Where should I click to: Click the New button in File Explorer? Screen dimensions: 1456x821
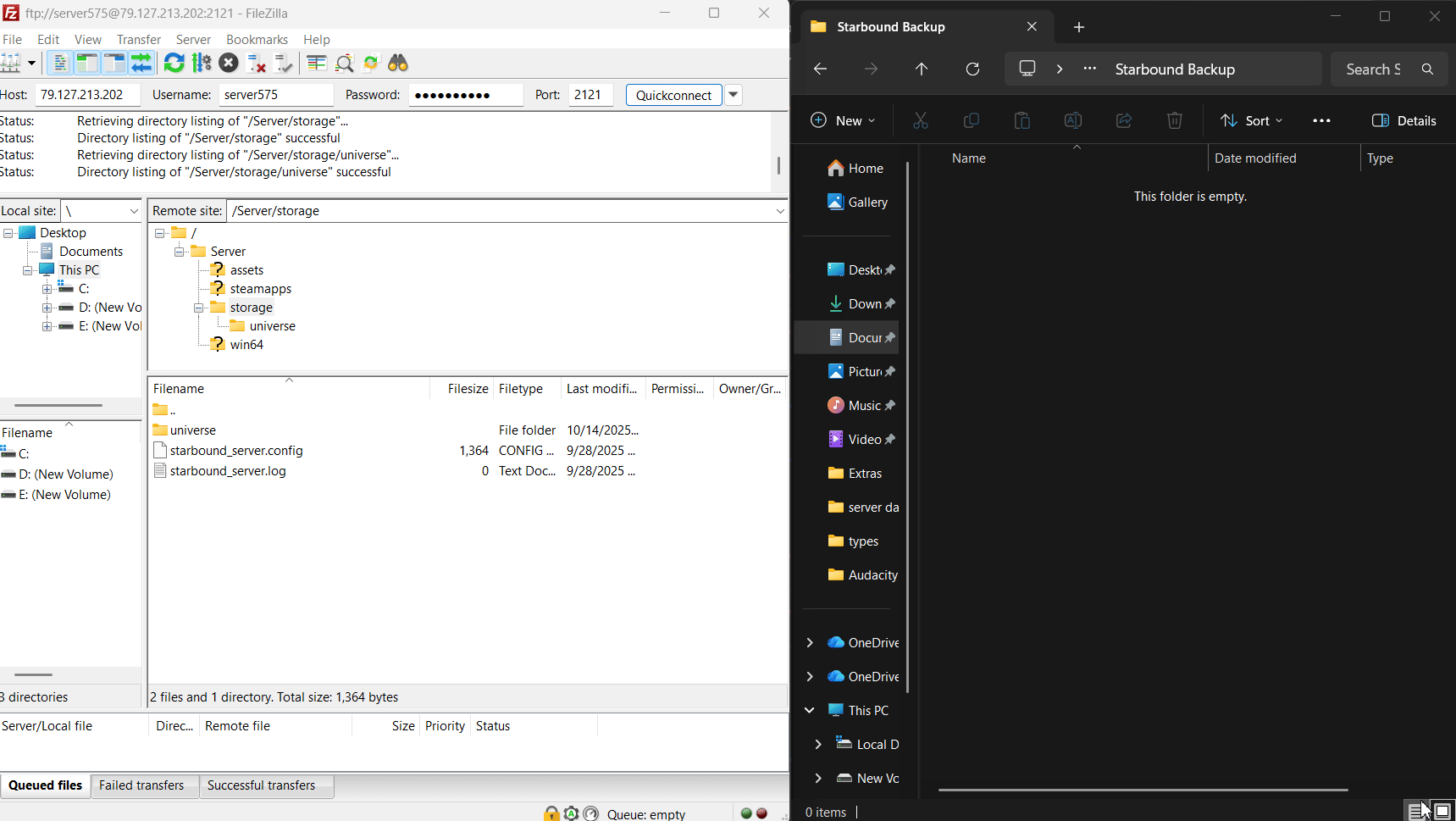(x=843, y=120)
